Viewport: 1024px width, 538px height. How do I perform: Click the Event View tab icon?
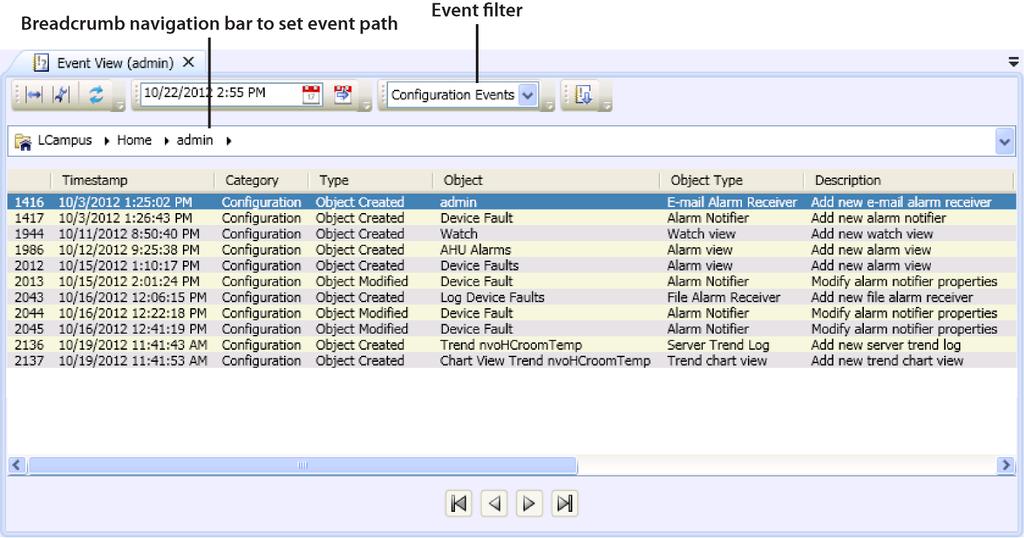point(41,63)
